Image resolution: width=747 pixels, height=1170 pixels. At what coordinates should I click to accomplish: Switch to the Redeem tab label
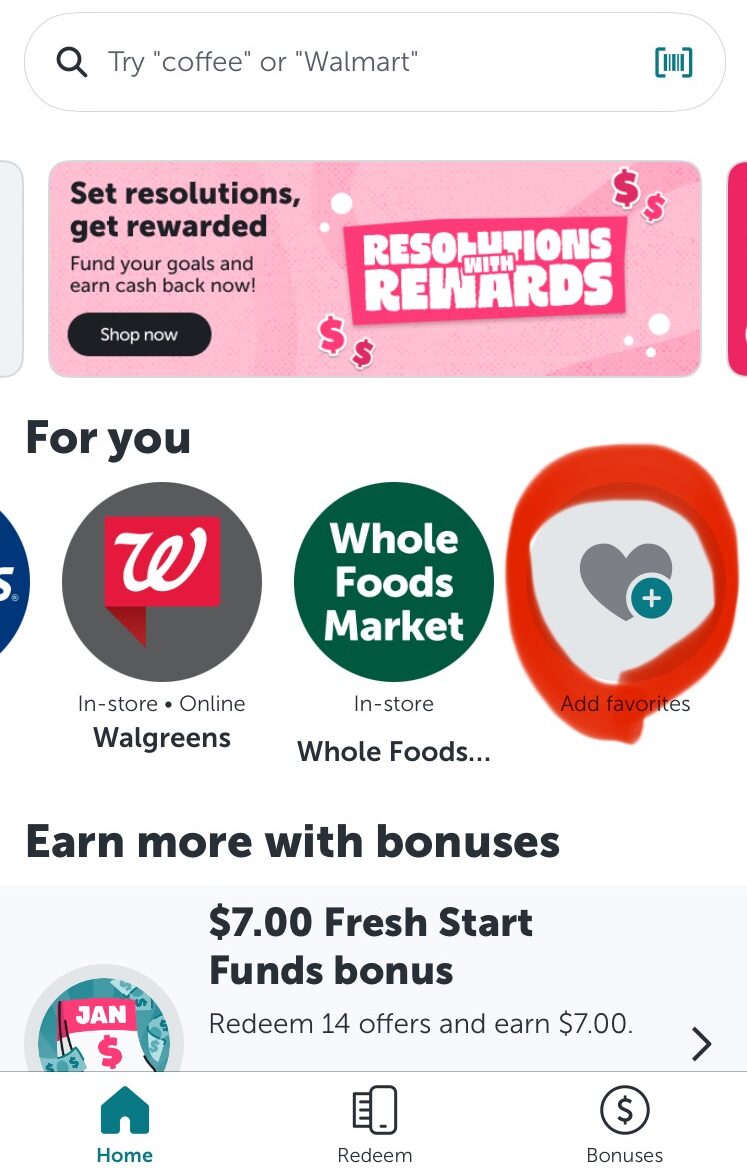[375, 1155]
